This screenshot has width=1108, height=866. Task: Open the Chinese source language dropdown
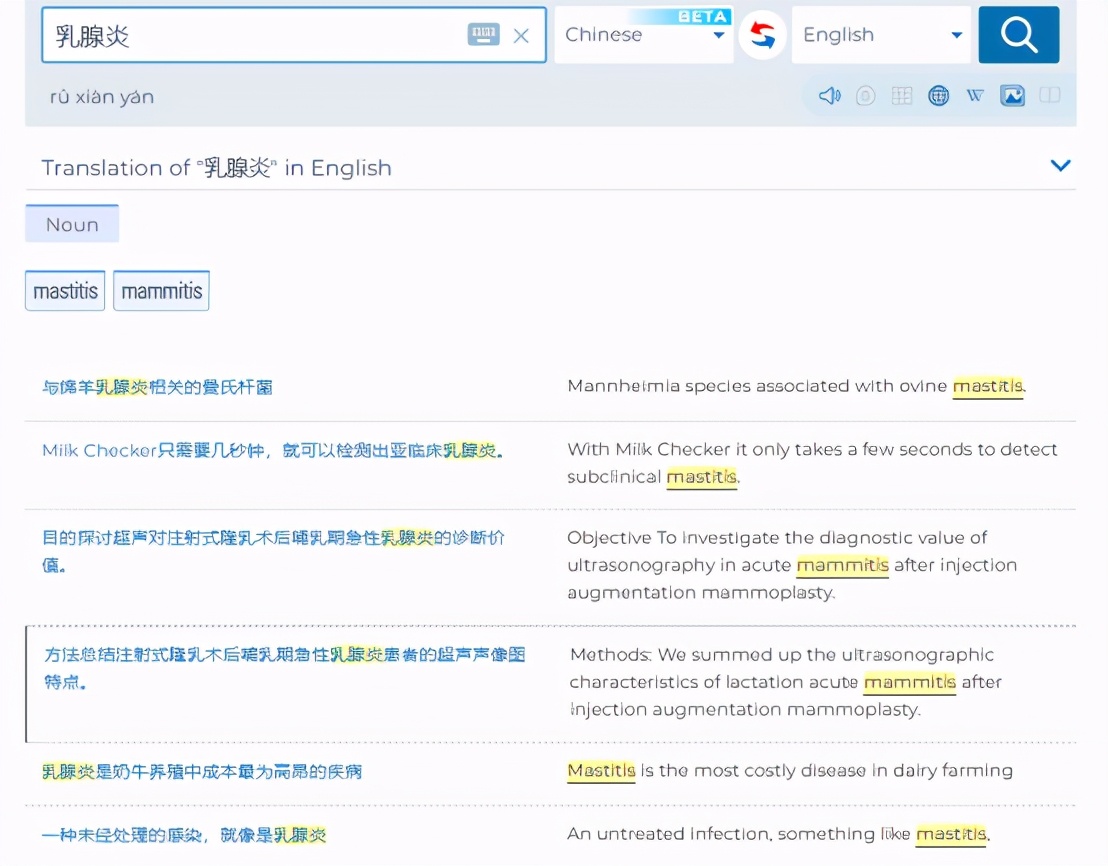(643, 35)
